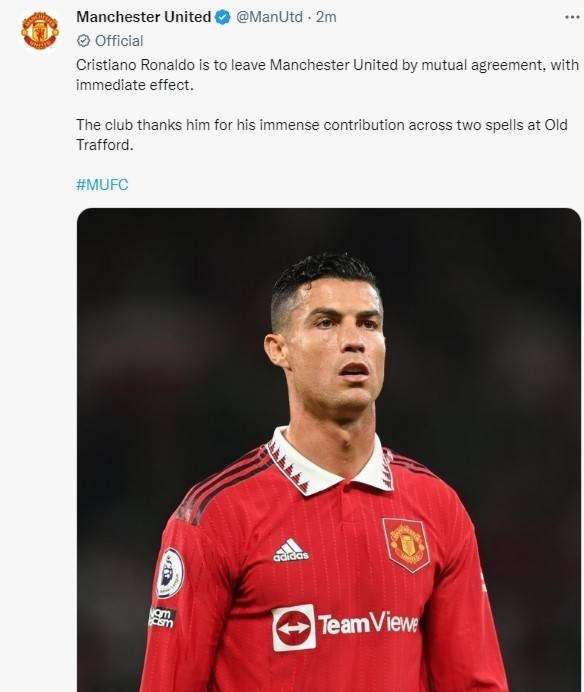Click the Official label text
This screenshot has width=584, height=692.
(119, 41)
